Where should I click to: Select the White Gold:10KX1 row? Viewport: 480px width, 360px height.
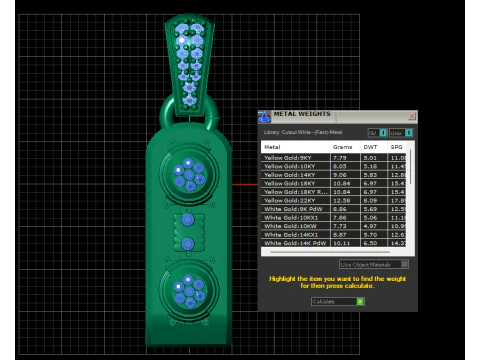pos(333,218)
